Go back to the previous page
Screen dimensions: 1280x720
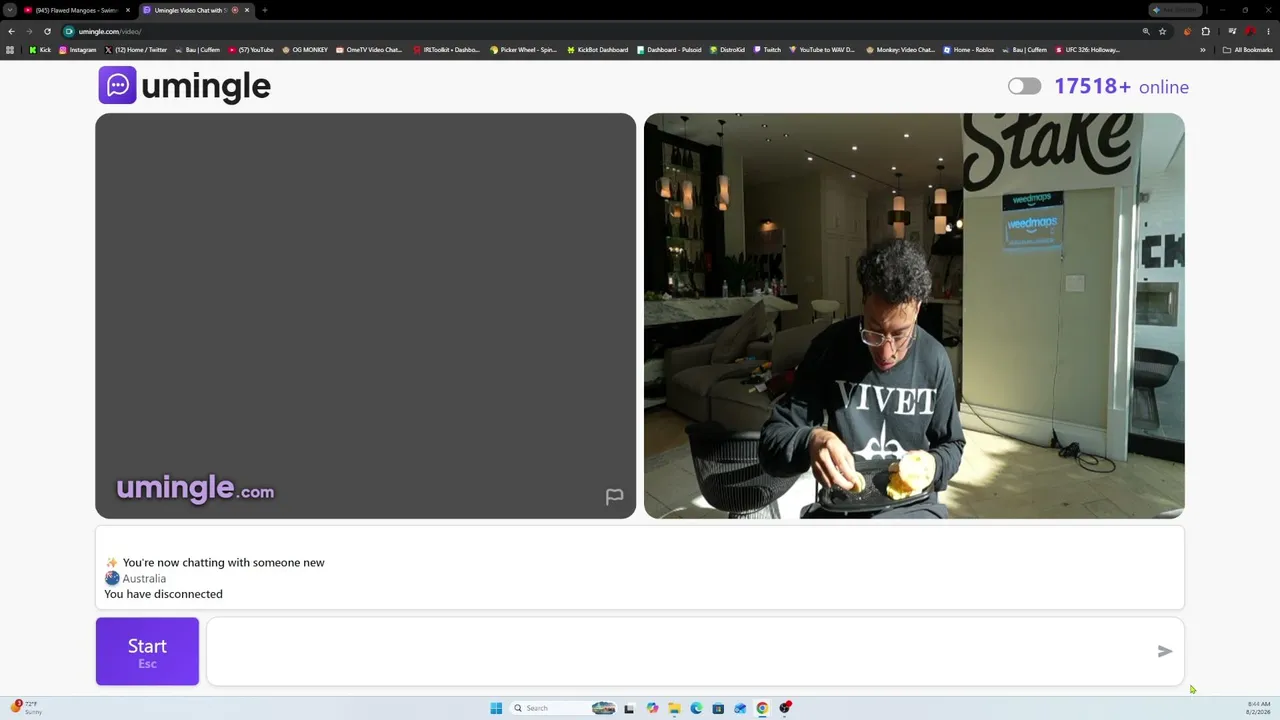coord(11,31)
